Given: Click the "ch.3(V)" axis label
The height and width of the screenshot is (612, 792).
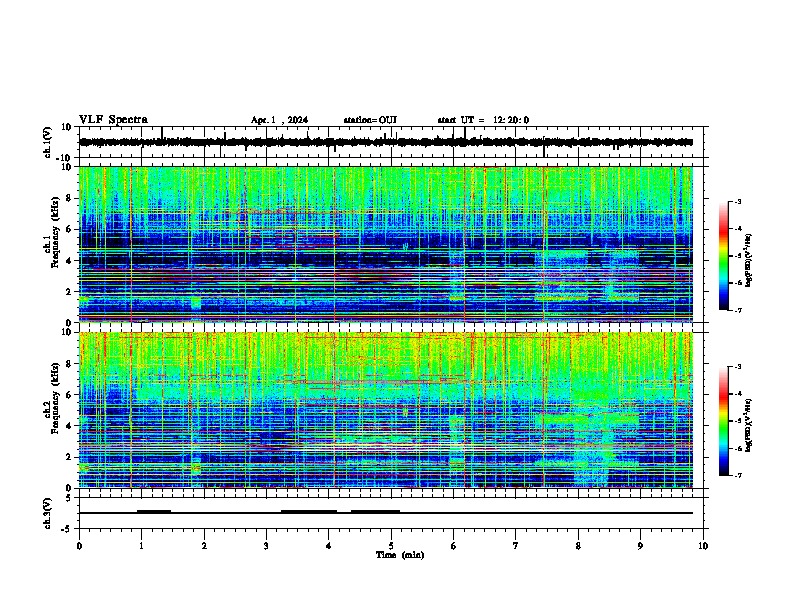Looking at the screenshot, I should [48, 513].
